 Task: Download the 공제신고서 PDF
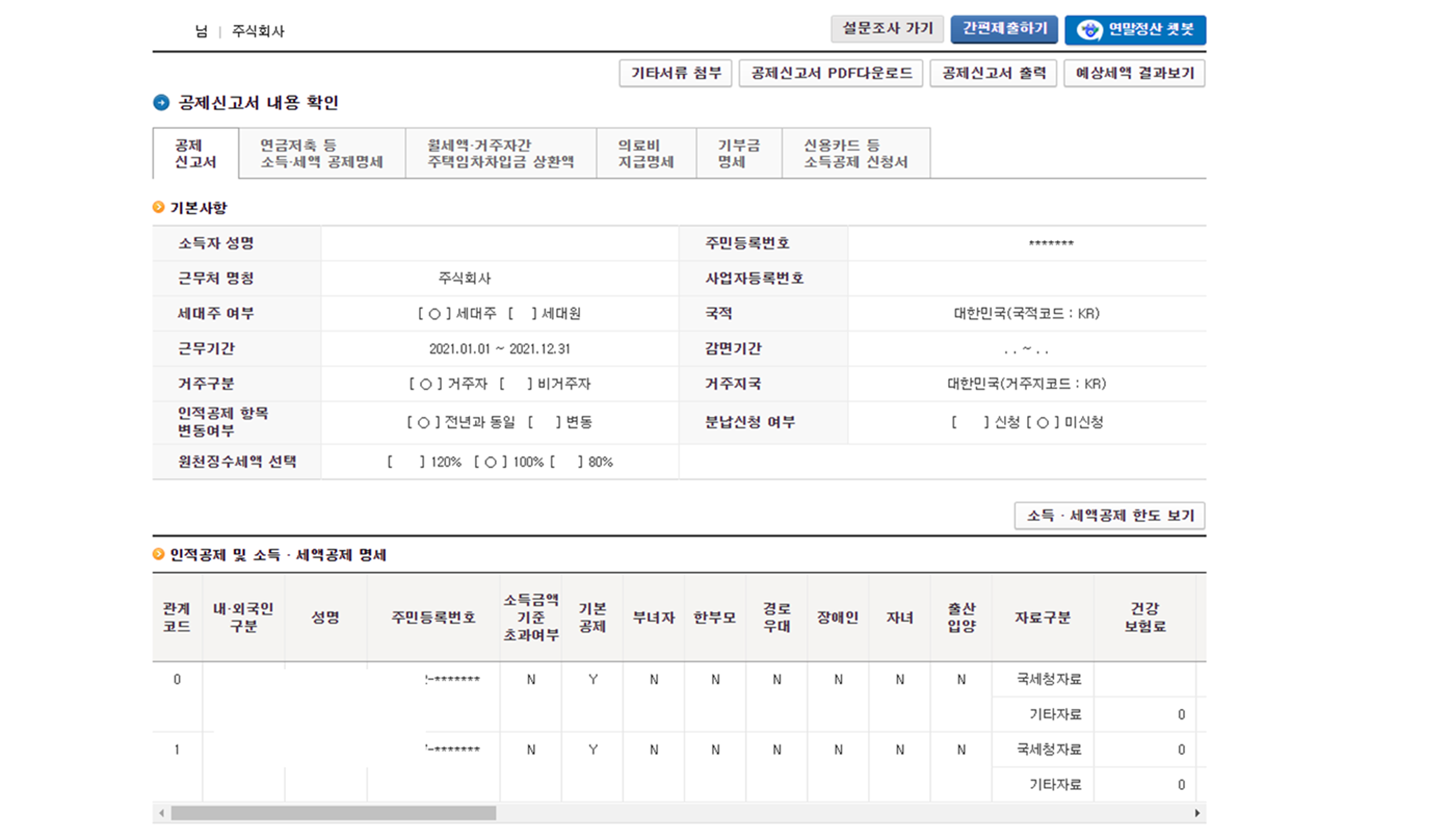831,73
